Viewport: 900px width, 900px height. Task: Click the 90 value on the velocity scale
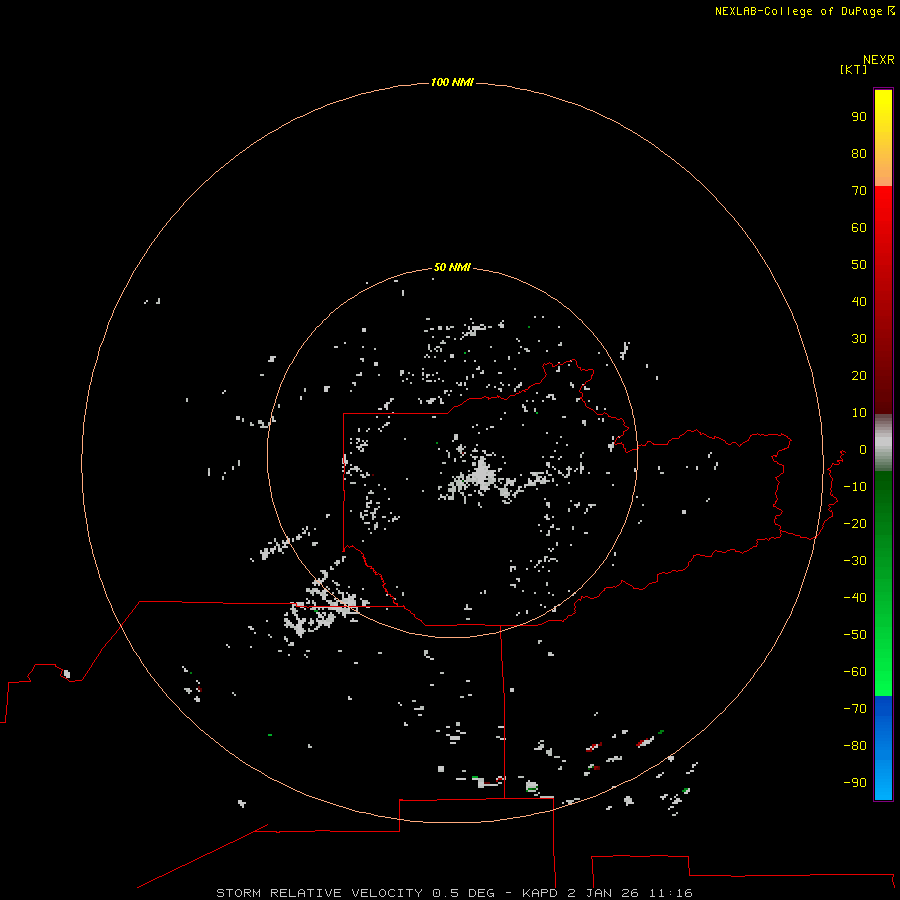[859, 117]
